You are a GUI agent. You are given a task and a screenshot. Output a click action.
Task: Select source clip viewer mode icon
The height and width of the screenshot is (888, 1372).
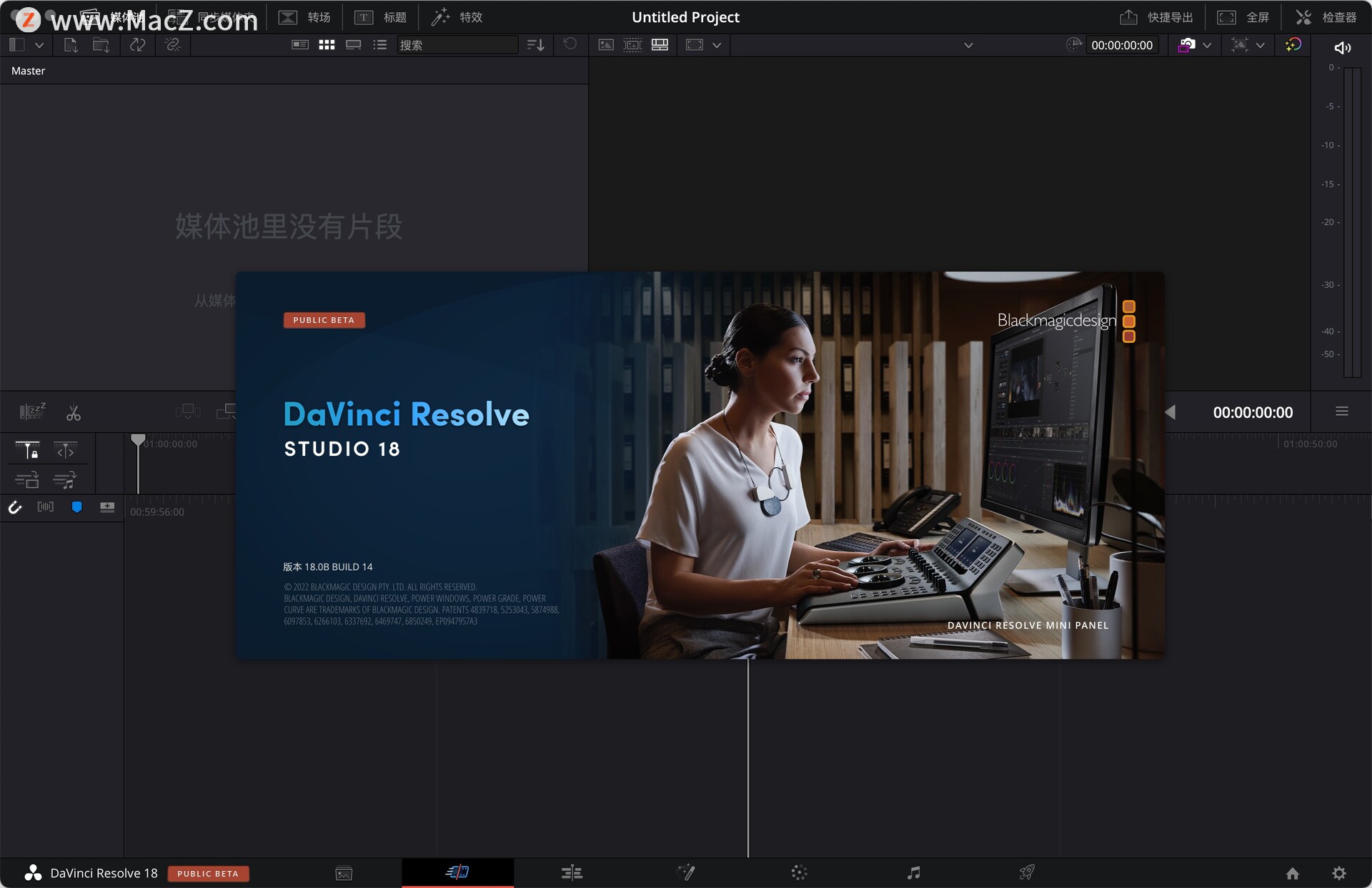click(x=606, y=45)
